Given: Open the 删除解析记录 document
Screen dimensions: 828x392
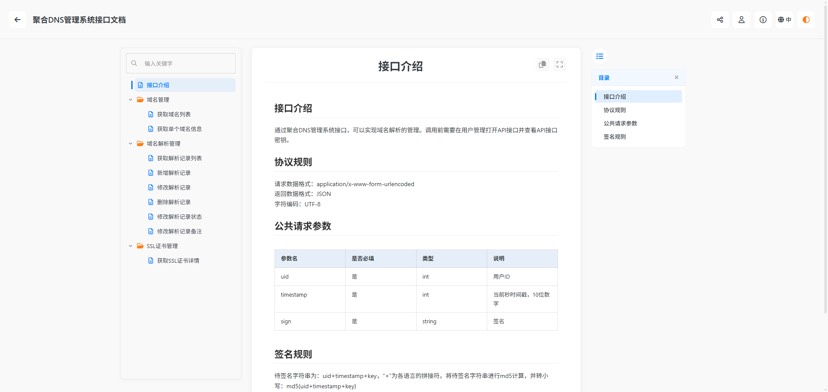Looking at the screenshot, I should (174, 202).
